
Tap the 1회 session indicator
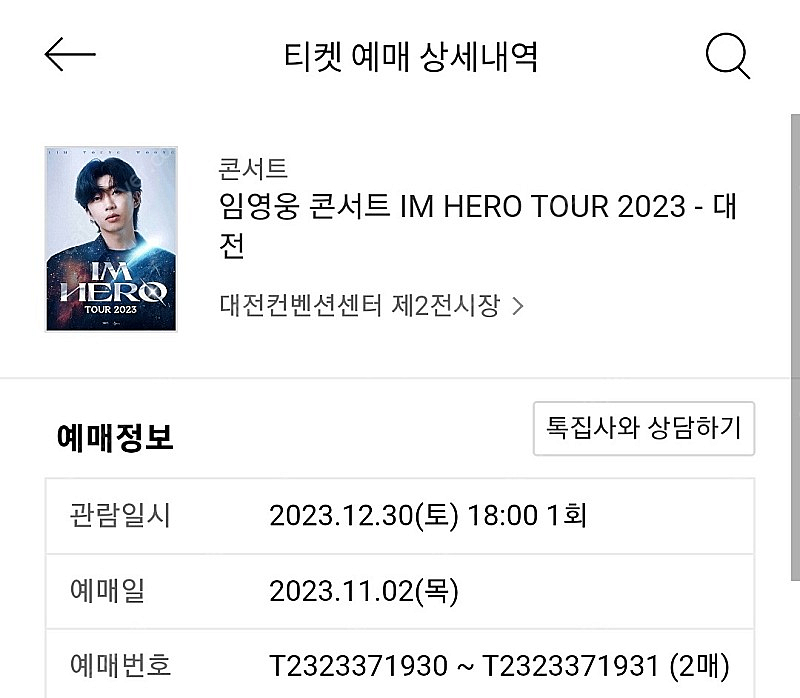(563, 516)
